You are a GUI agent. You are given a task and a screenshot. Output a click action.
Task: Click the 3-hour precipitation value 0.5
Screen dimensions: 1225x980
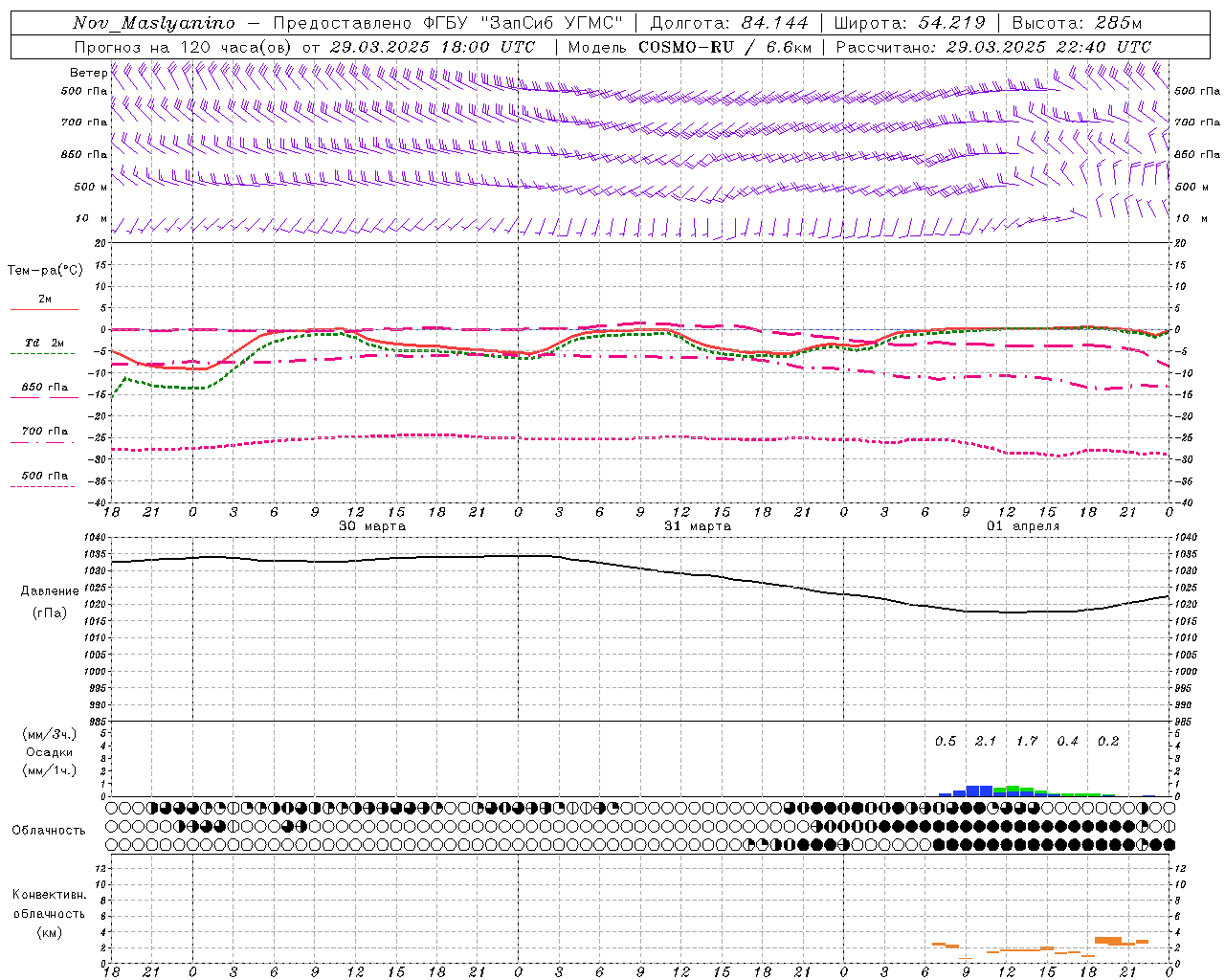pyautogui.click(x=946, y=742)
